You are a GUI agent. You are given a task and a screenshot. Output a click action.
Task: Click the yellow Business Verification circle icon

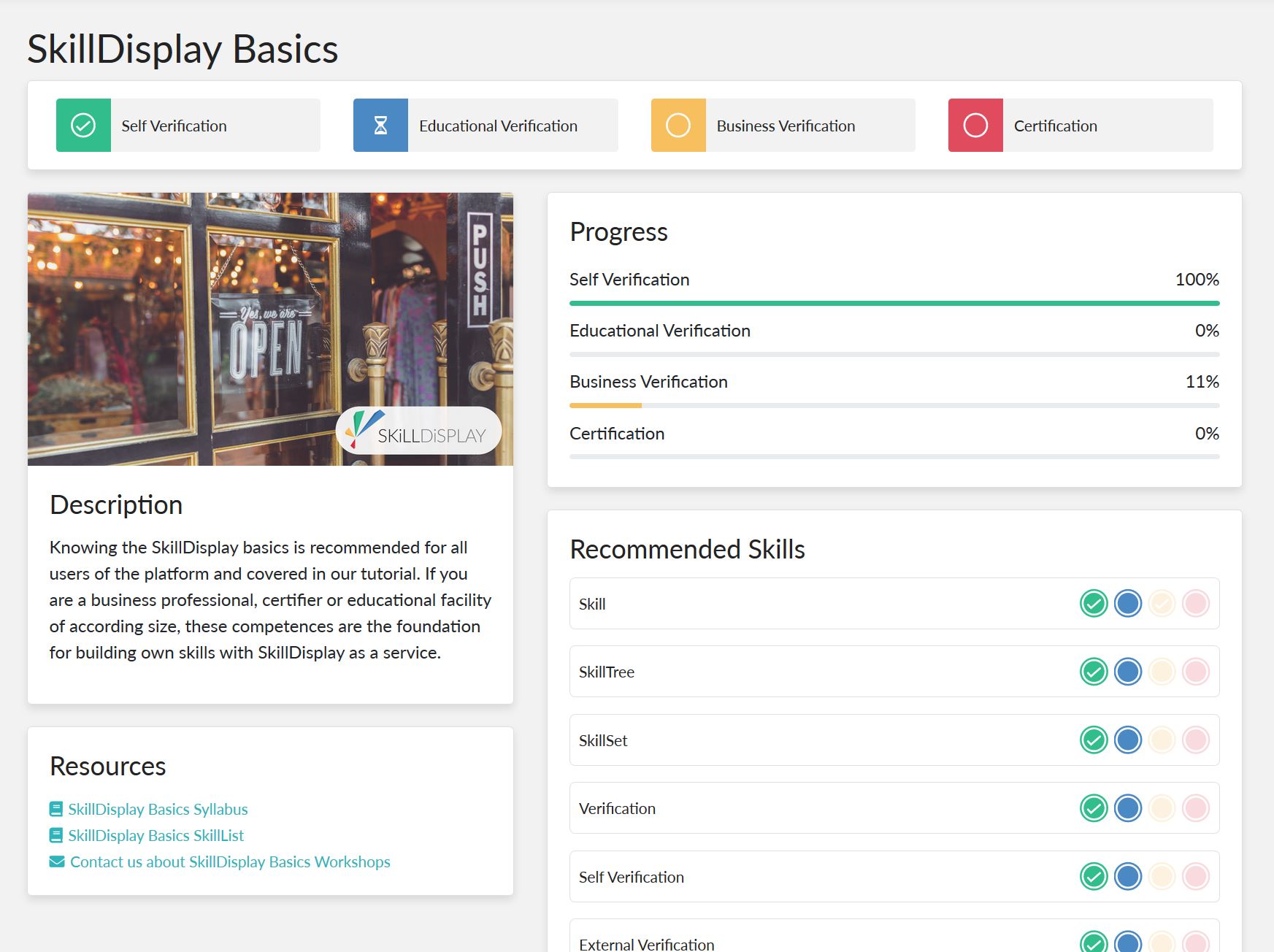678,126
